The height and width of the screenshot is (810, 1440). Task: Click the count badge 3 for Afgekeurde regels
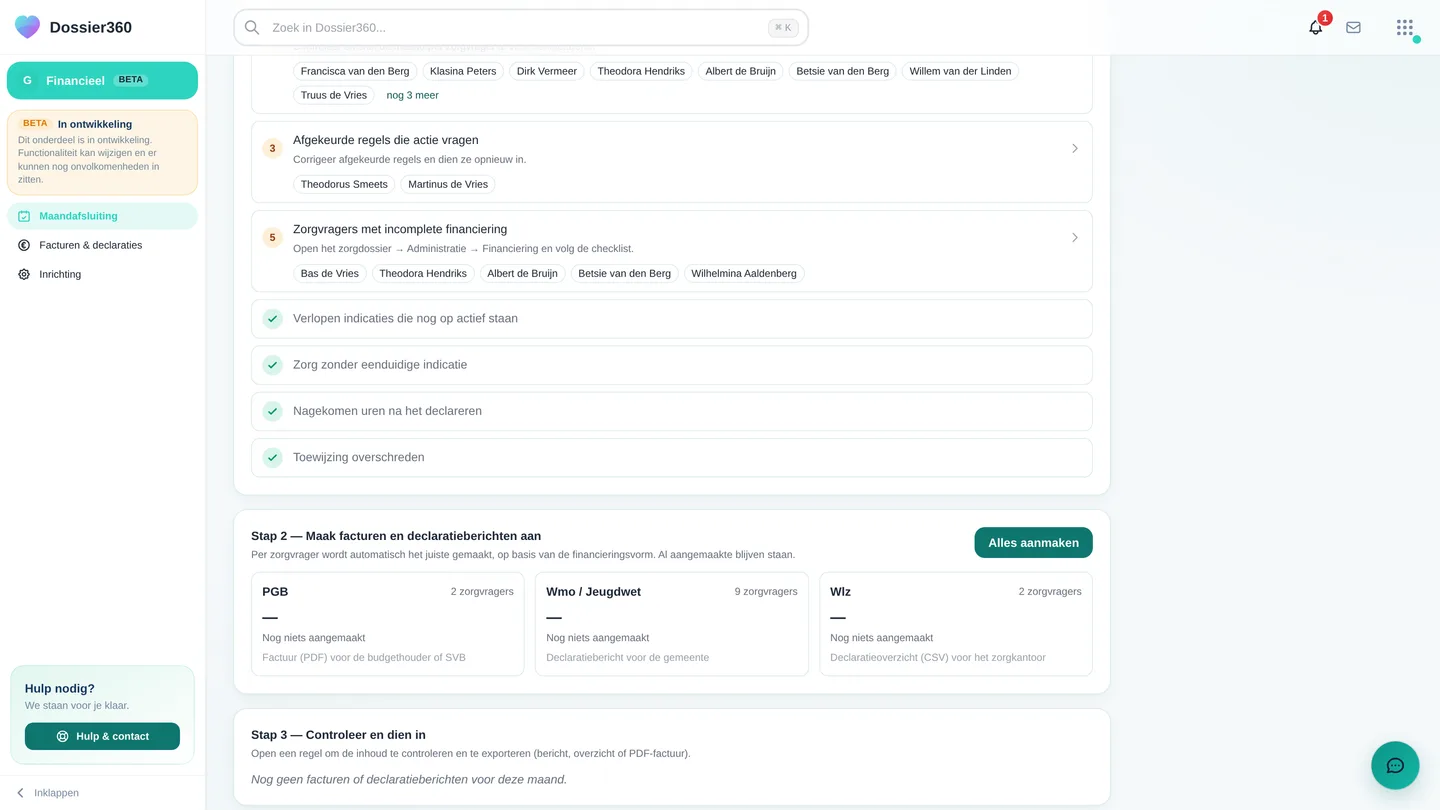272,149
